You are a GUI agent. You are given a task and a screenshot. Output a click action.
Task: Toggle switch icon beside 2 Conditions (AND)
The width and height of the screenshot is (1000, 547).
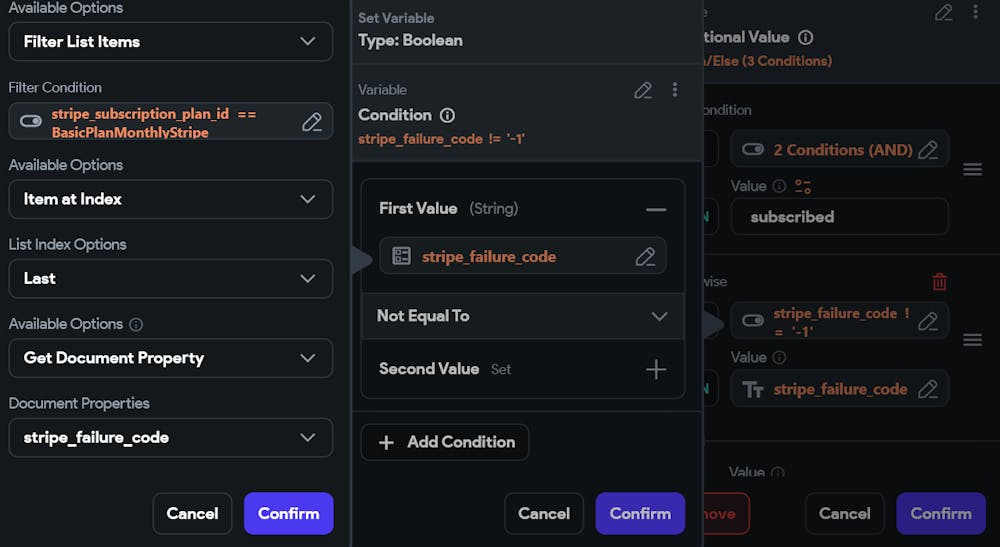[x=753, y=149]
